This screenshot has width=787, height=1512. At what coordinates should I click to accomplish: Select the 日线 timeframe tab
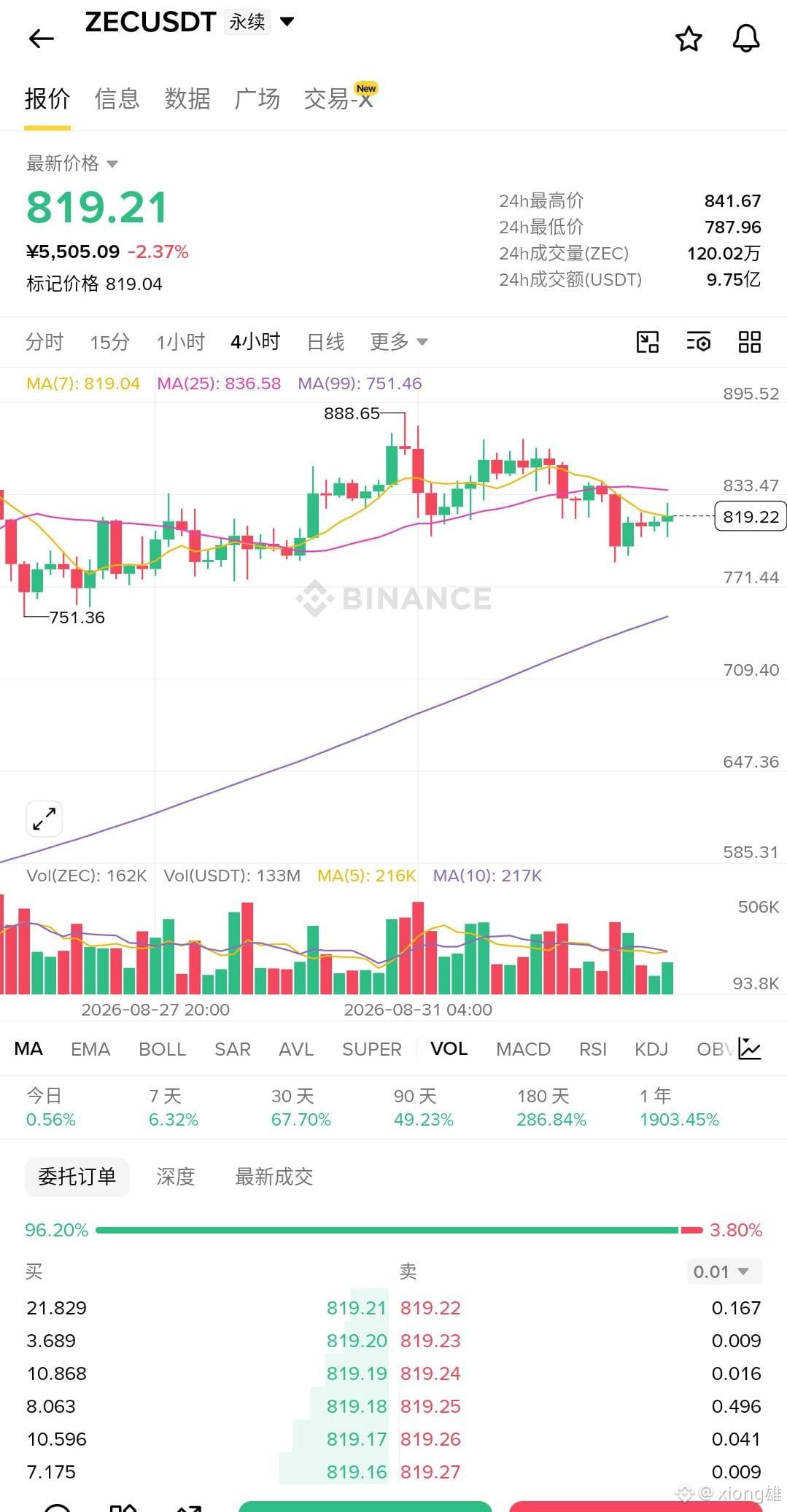[325, 341]
